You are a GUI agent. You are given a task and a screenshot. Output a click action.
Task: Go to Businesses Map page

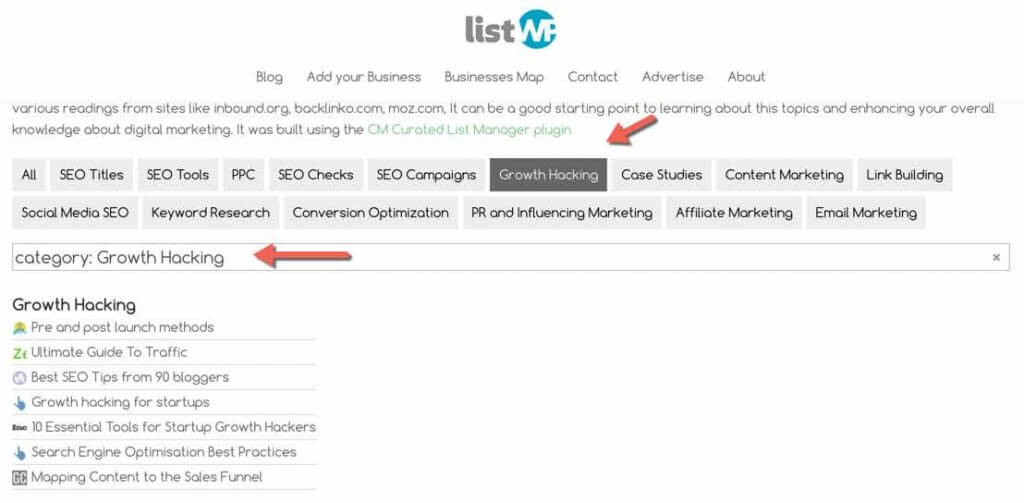pos(494,77)
